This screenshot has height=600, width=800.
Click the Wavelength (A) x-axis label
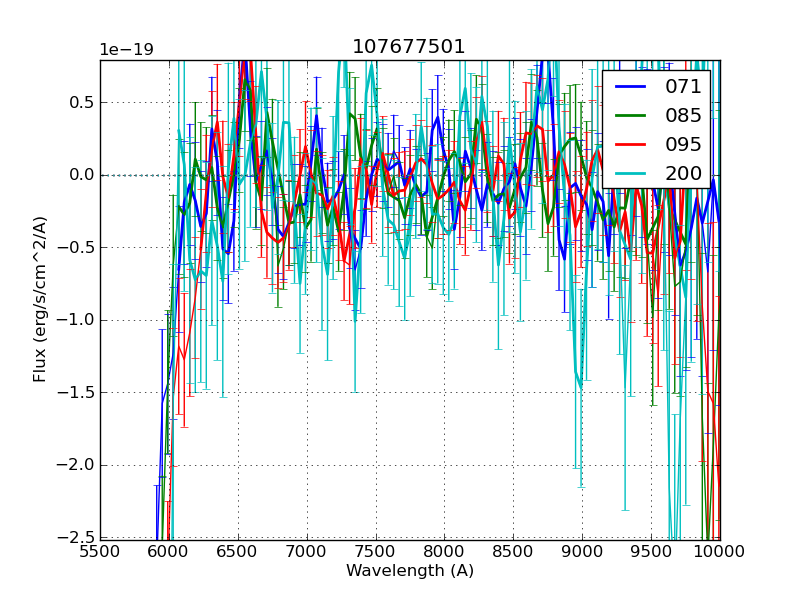tap(409, 571)
